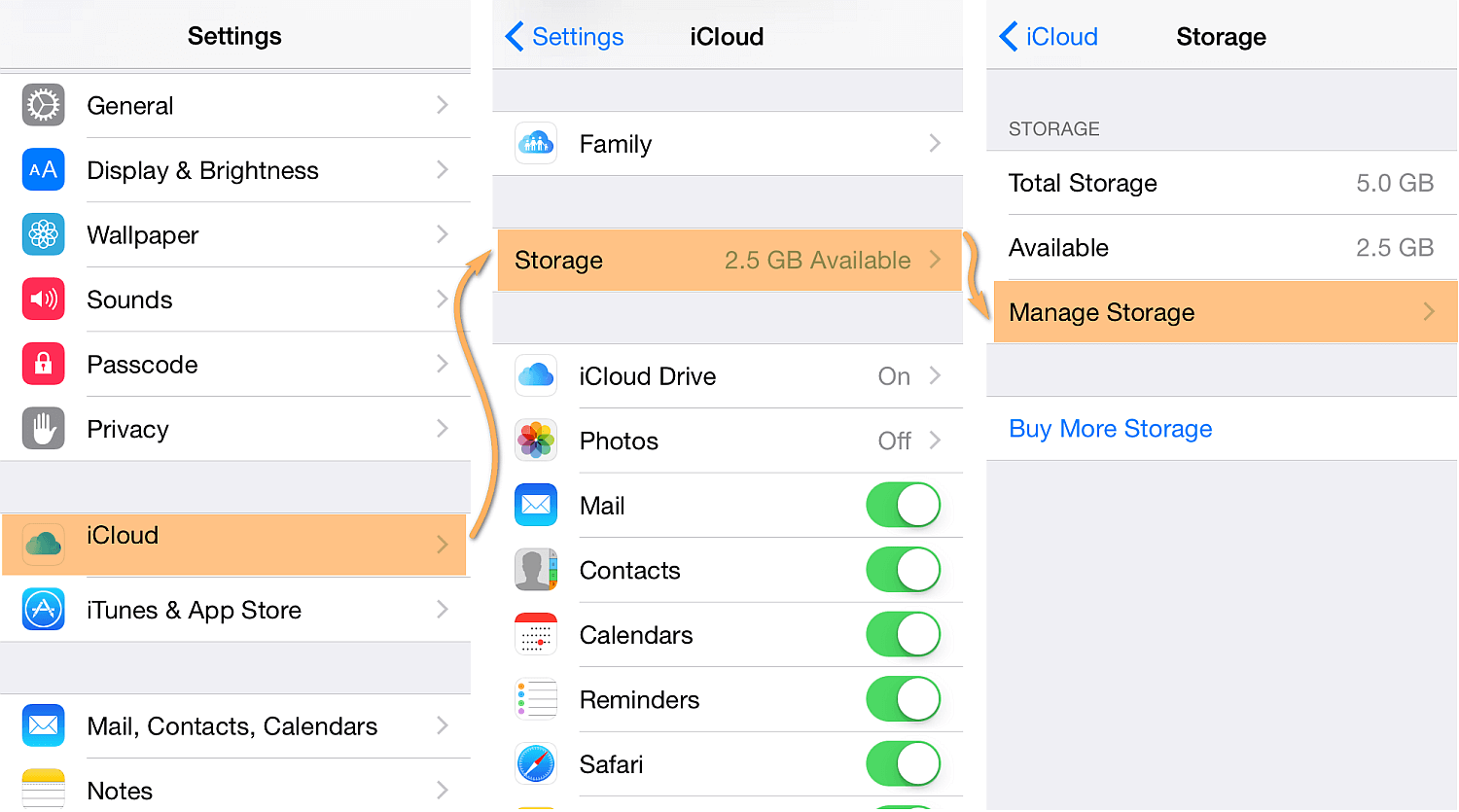Open the iTunes & App Store icon
This screenshot has width=1459, height=812.
coord(43,610)
